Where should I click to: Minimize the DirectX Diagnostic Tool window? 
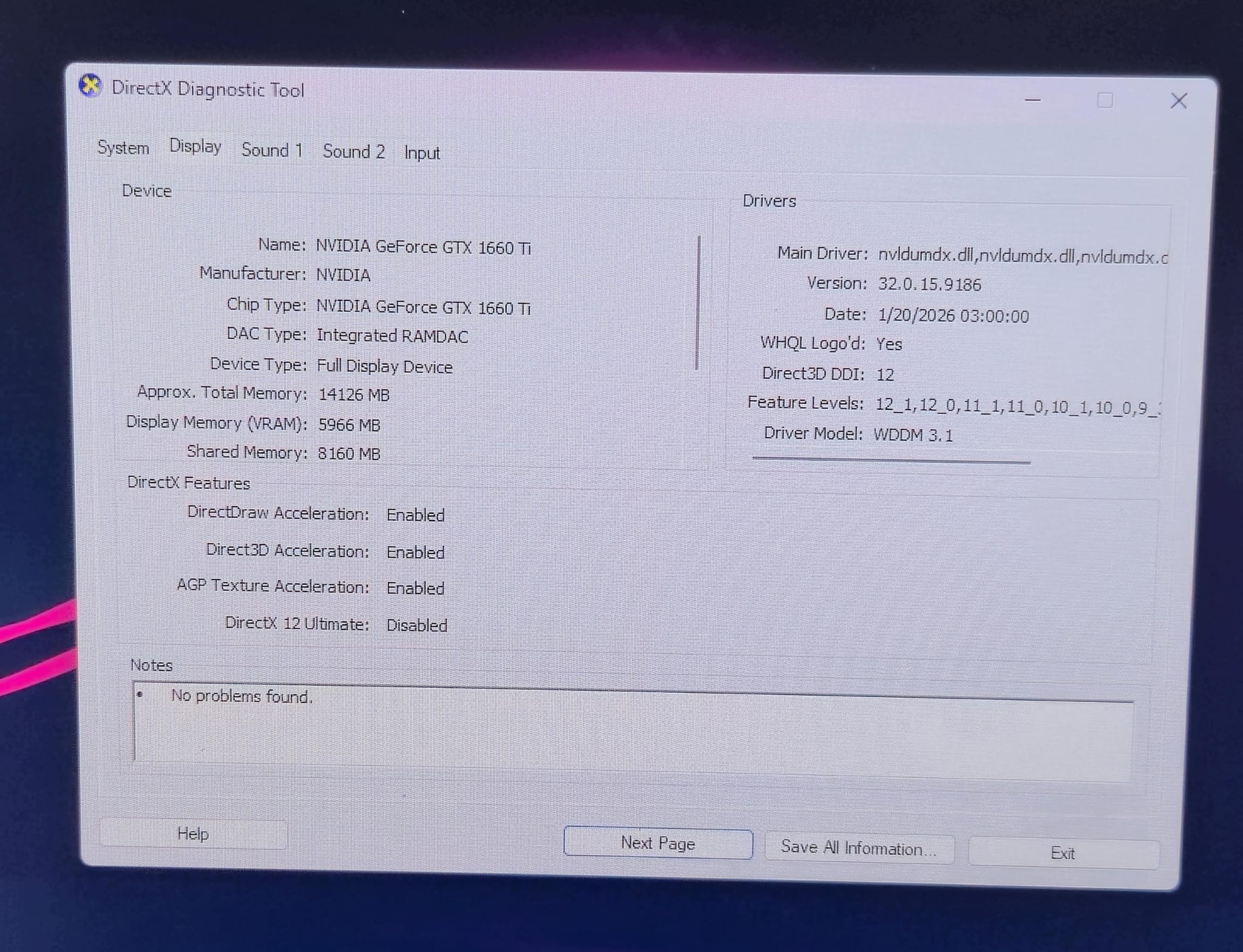[1032, 100]
